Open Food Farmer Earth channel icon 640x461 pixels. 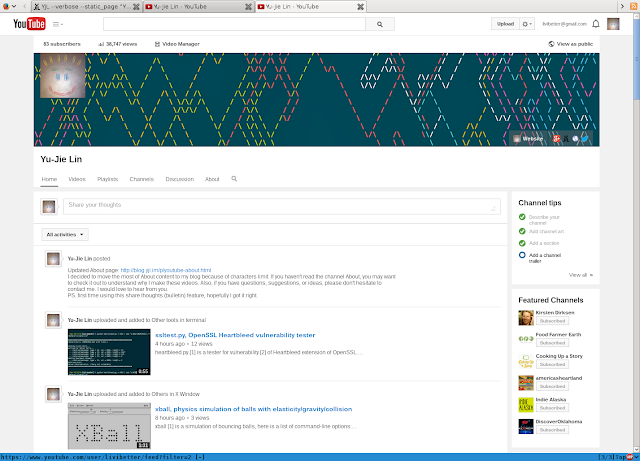526,339
